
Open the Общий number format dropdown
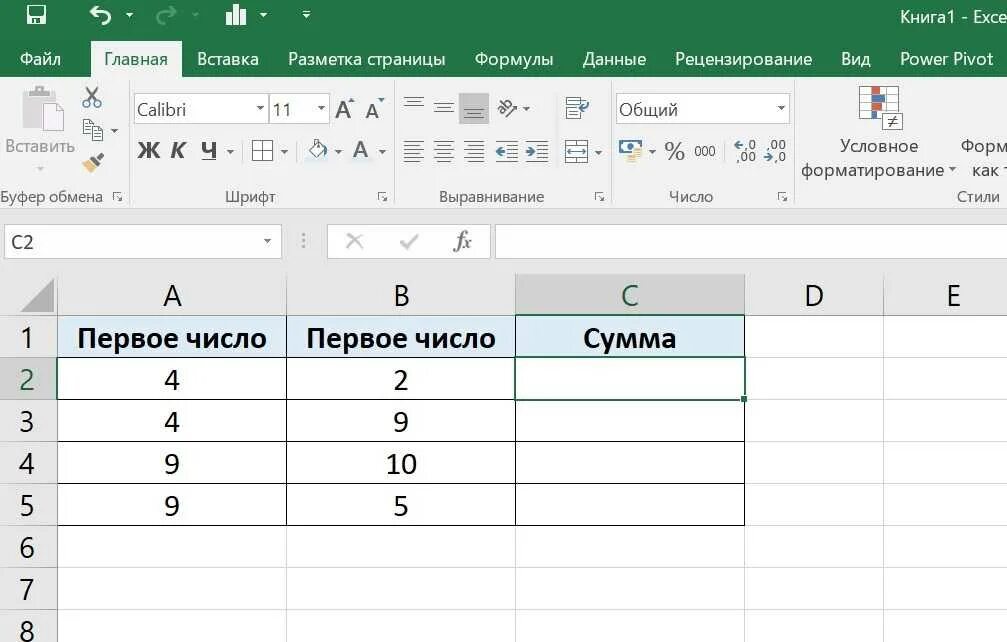781,108
